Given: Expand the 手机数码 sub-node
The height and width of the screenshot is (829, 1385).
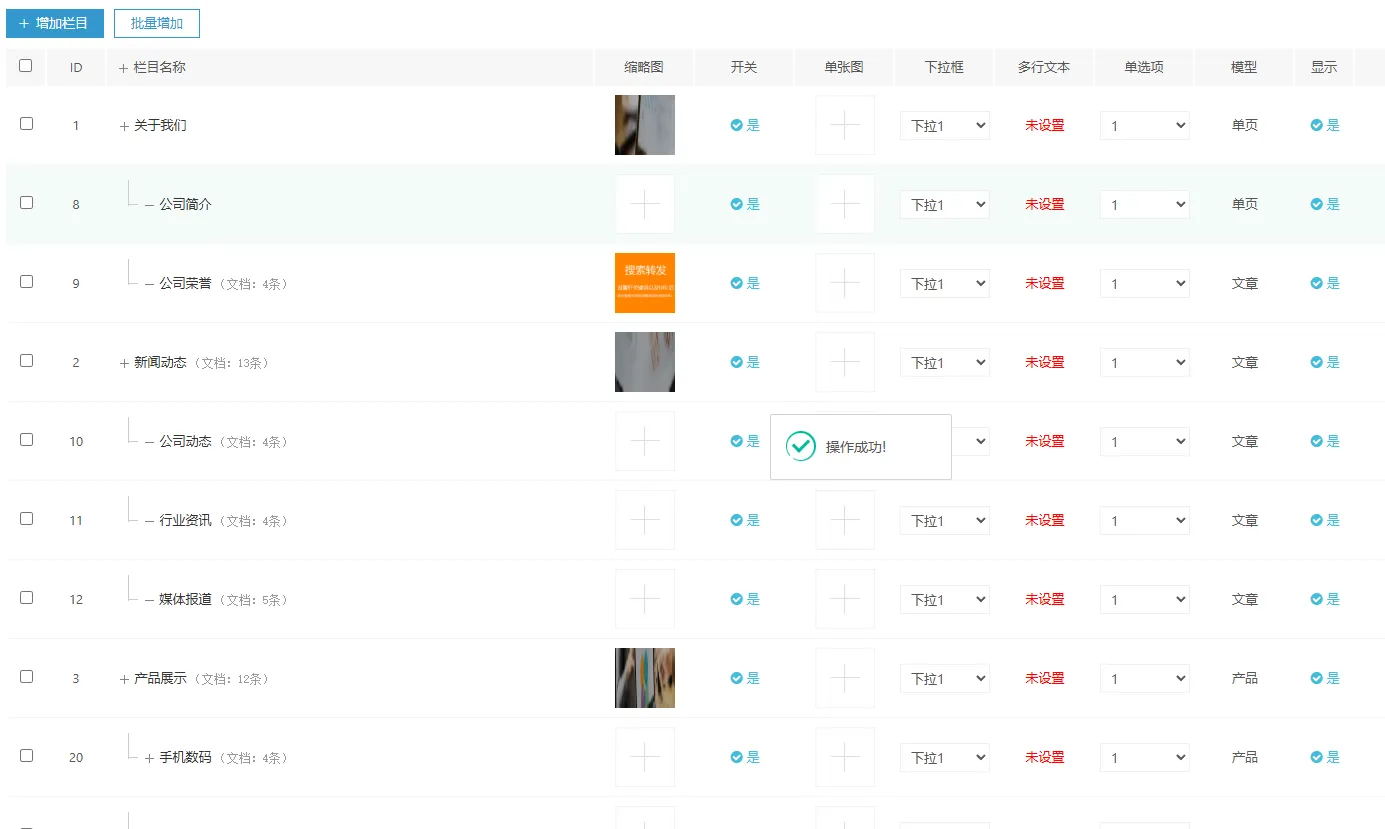Looking at the screenshot, I should (149, 758).
